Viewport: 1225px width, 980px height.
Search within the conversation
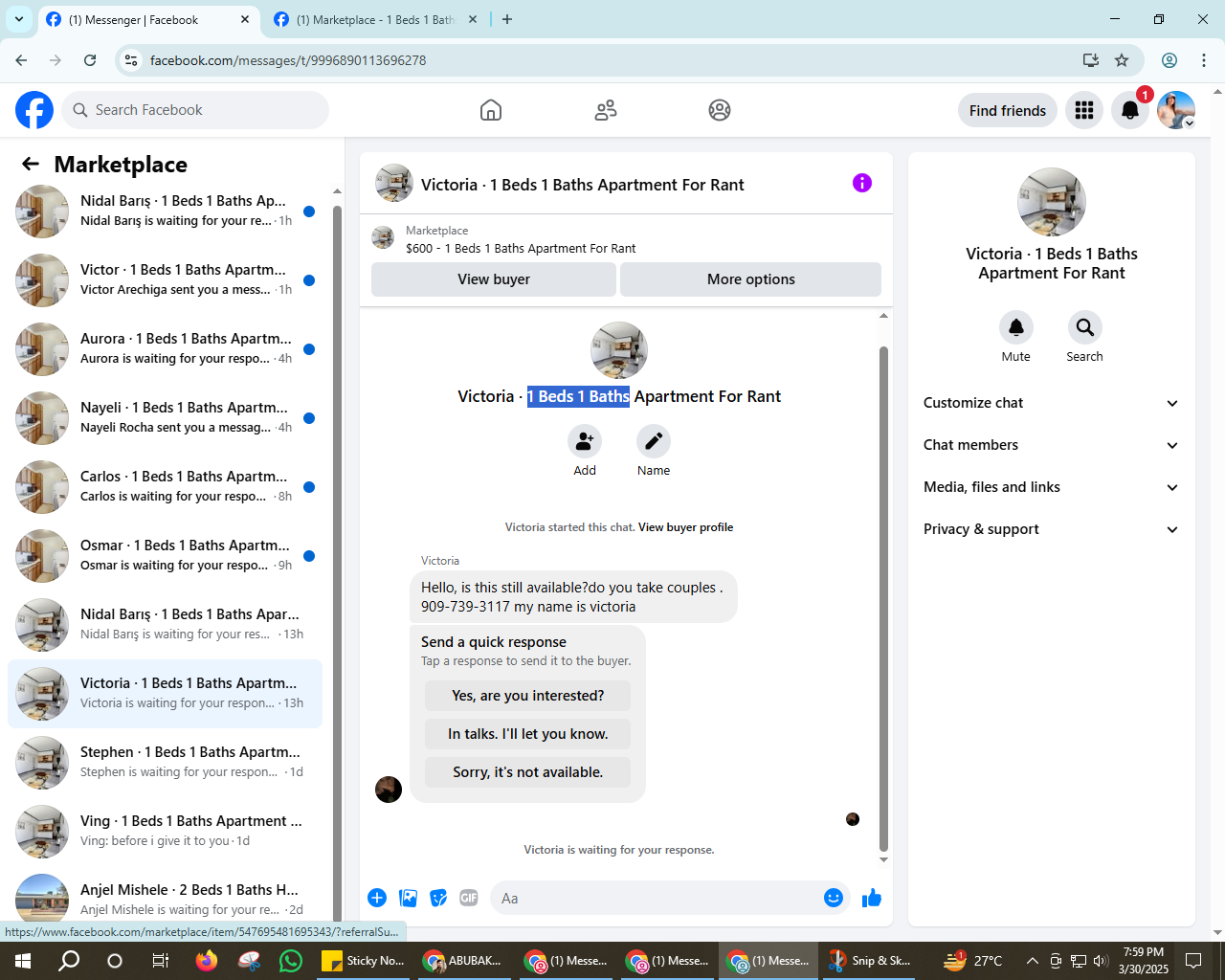(1085, 327)
